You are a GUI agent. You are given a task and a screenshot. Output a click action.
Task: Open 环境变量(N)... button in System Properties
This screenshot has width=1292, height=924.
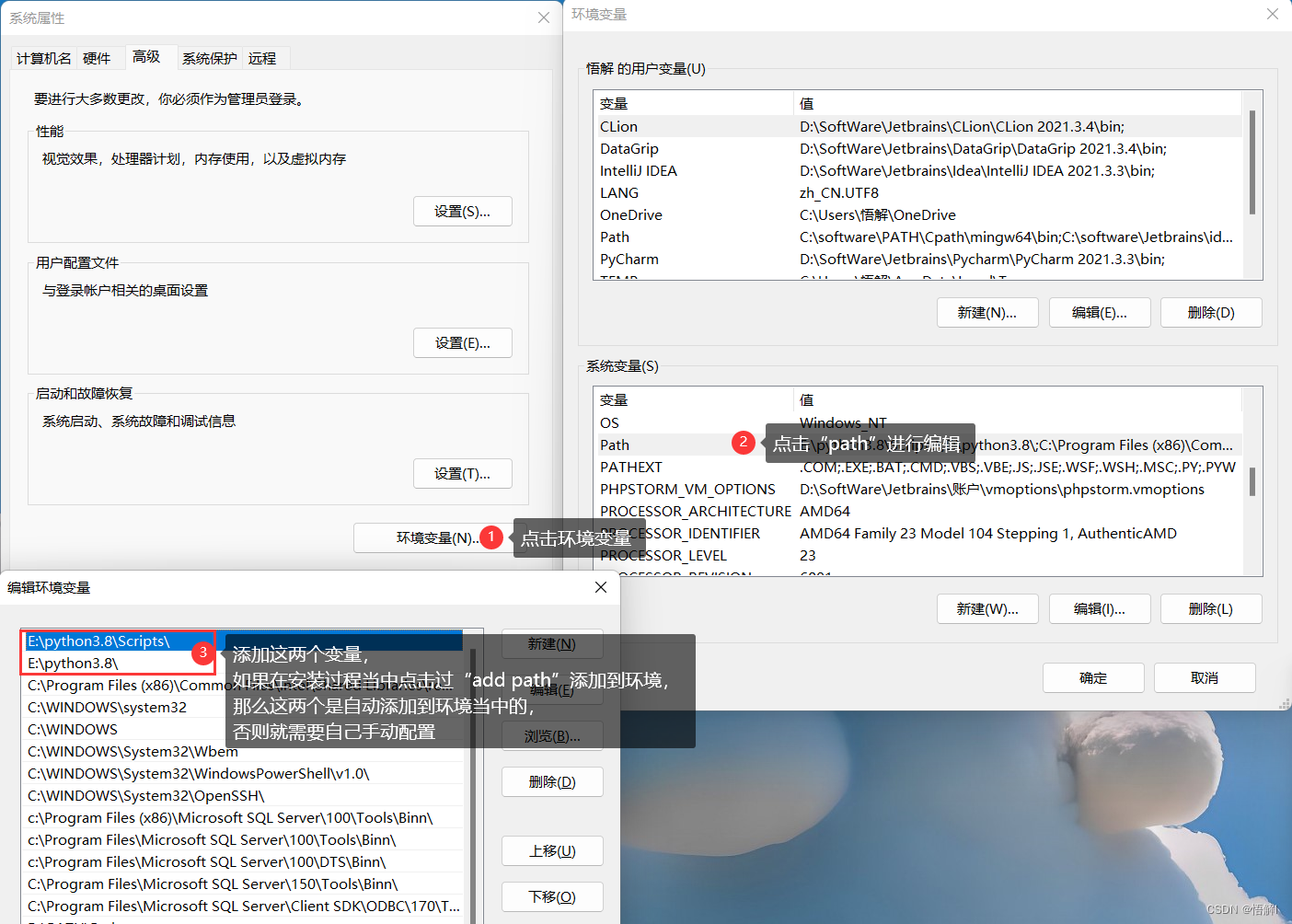click(438, 537)
